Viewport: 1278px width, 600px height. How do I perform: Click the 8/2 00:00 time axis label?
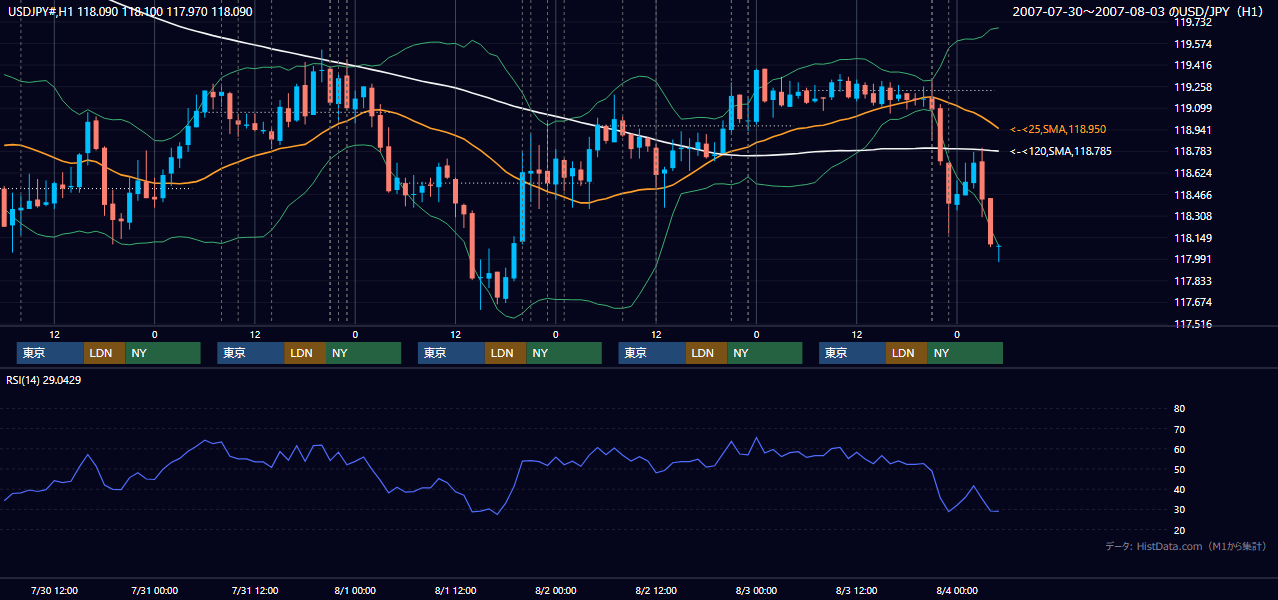(x=556, y=590)
